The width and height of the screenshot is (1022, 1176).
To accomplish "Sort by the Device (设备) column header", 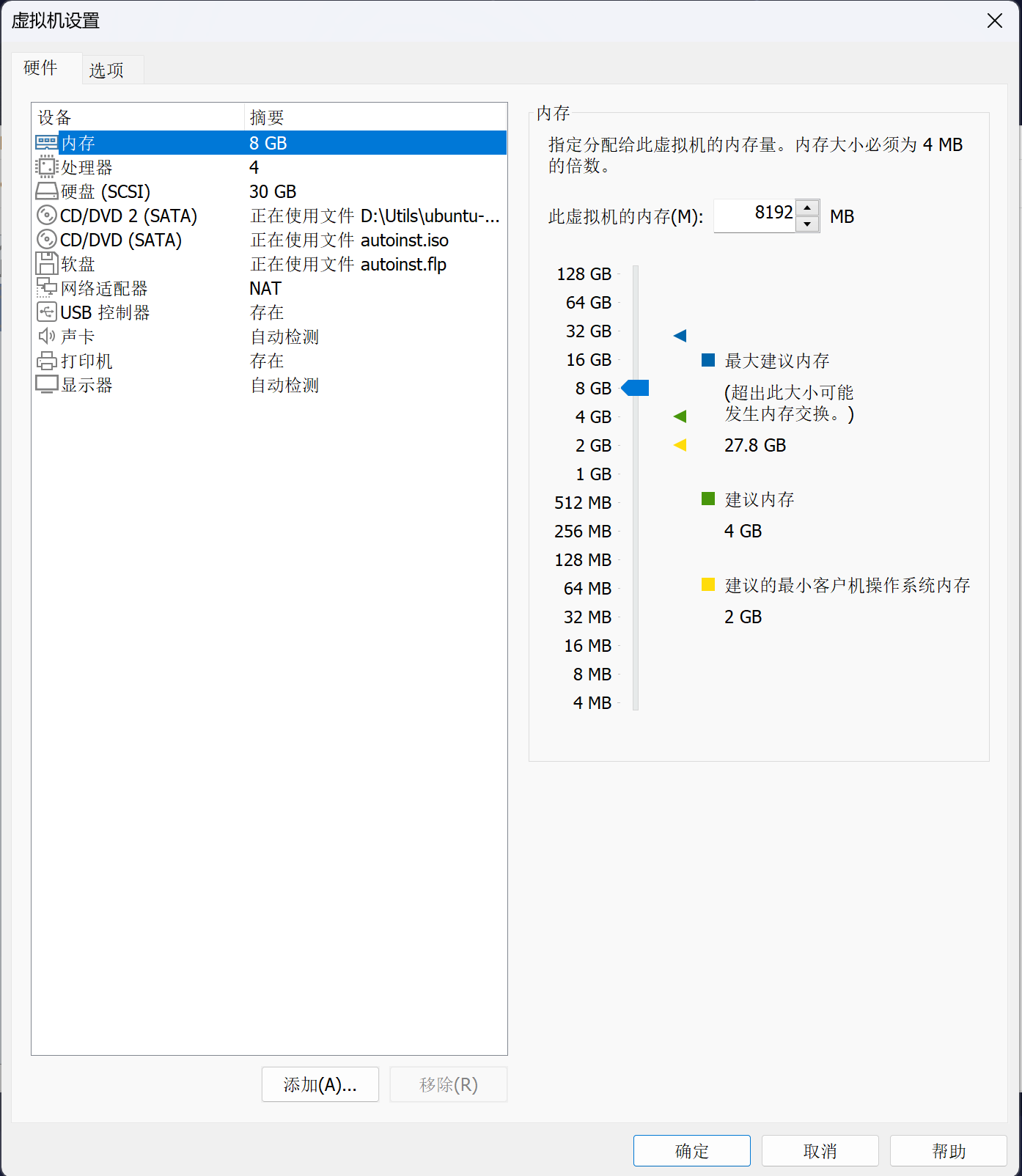I will (x=138, y=117).
